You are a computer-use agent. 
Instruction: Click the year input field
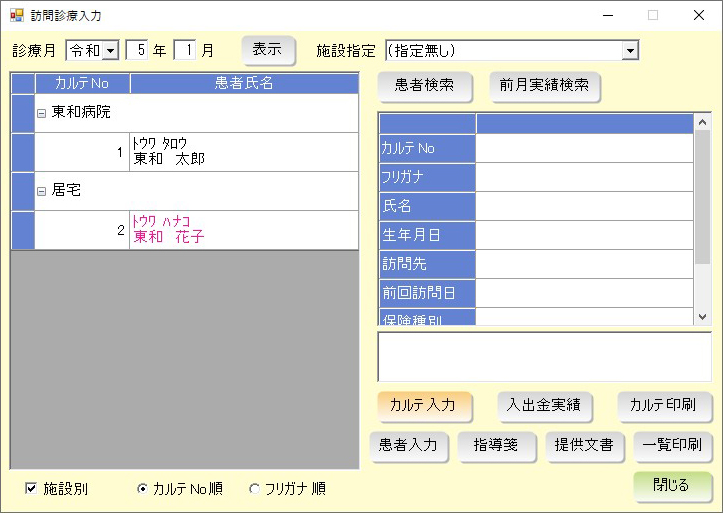pyautogui.click(x=138, y=50)
